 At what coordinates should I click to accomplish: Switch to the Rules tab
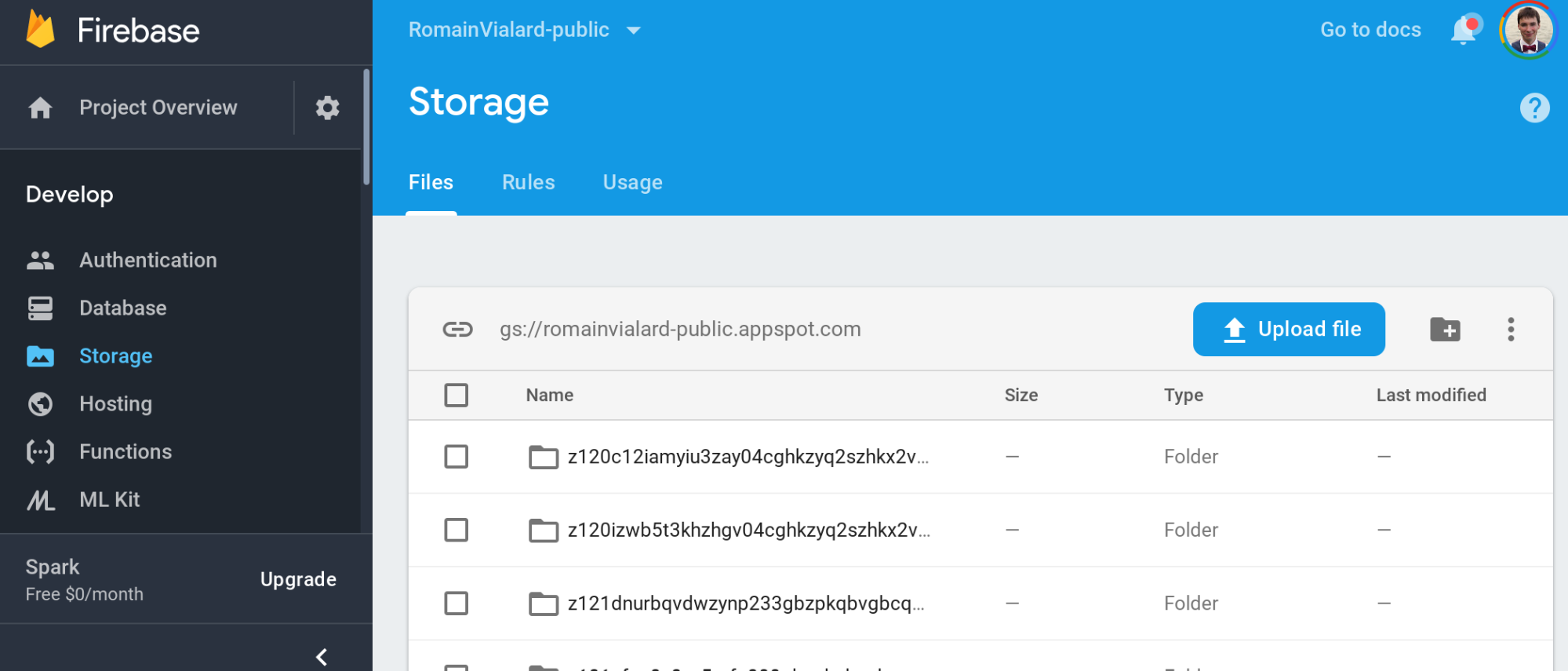[x=528, y=182]
